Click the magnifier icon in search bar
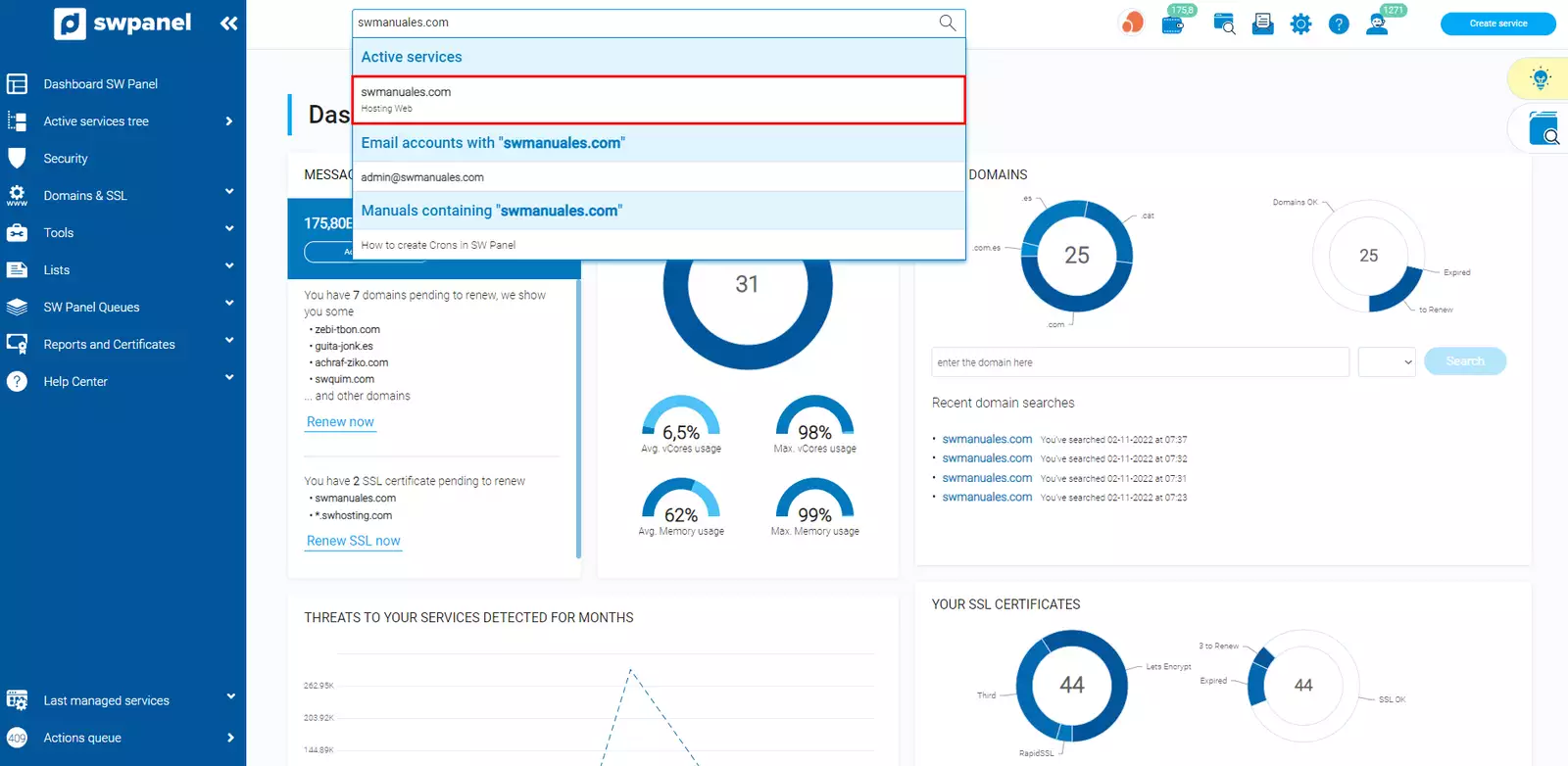Screen dimensions: 1568x766 click(x=947, y=23)
